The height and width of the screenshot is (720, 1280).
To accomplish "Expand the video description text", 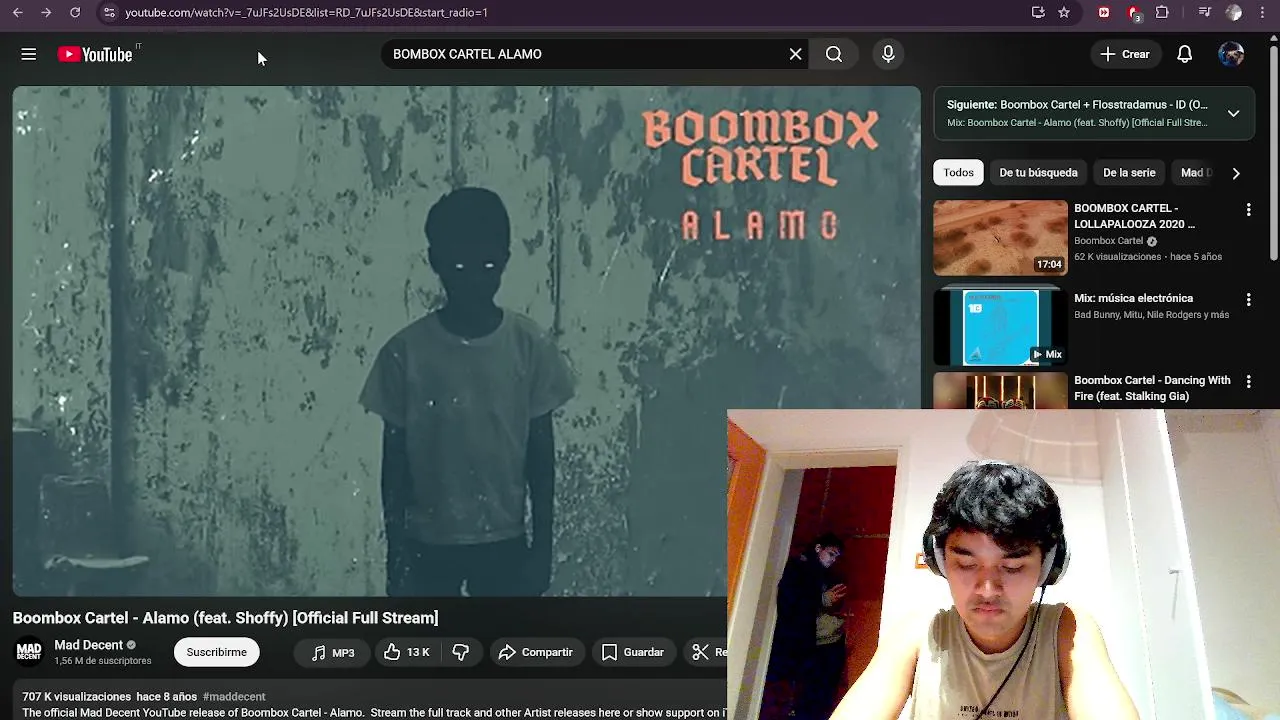I will pyautogui.click(x=374, y=713).
